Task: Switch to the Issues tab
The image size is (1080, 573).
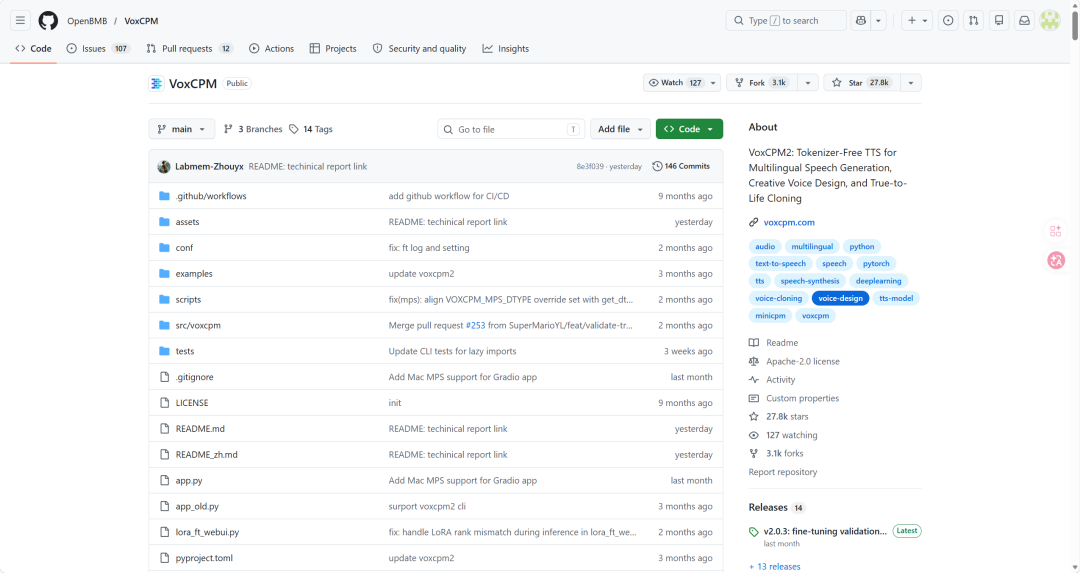Action: point(98,49)
